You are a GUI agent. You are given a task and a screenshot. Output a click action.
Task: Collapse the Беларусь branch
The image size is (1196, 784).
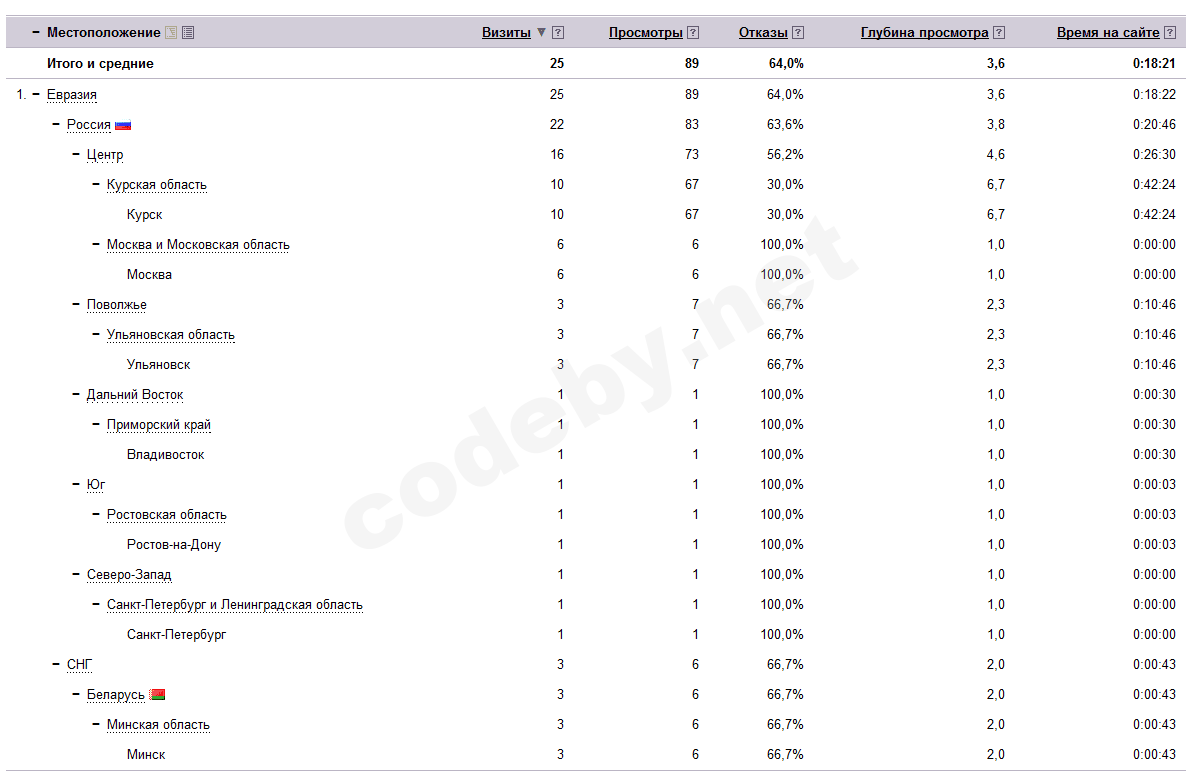pyautogui.click(x=76, y=694)
